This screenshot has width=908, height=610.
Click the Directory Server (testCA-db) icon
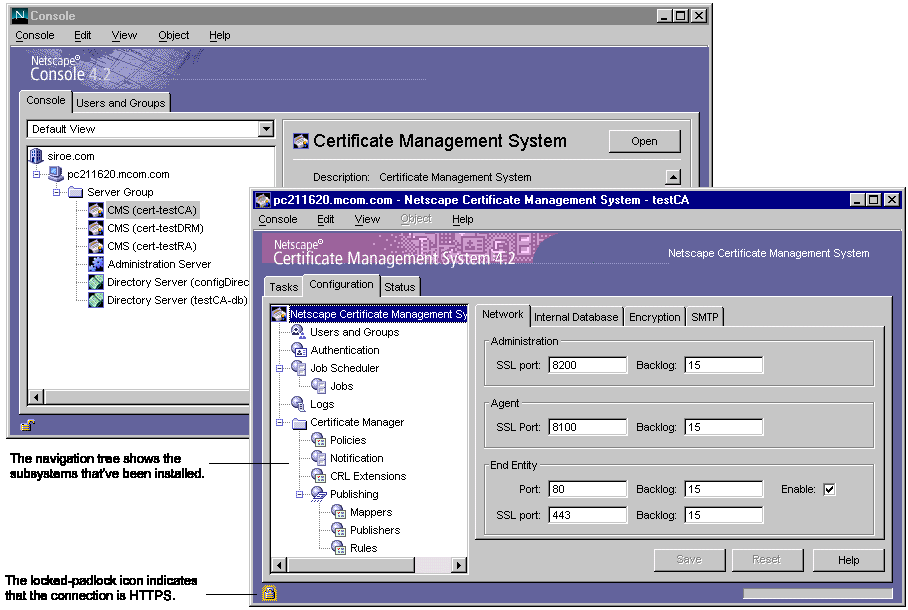(x=96, y=300)
